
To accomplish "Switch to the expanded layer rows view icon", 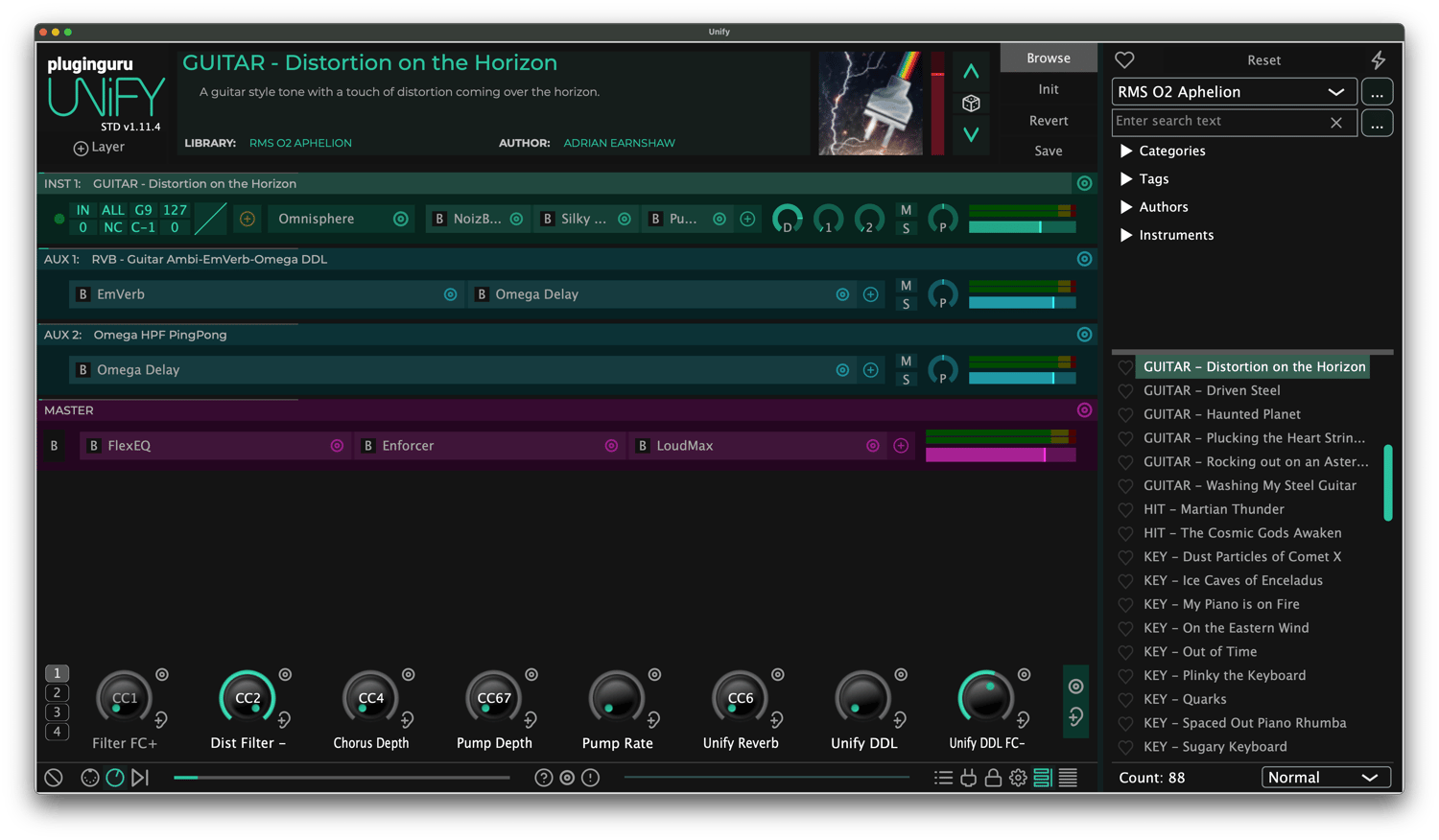I will [1043, 778].
